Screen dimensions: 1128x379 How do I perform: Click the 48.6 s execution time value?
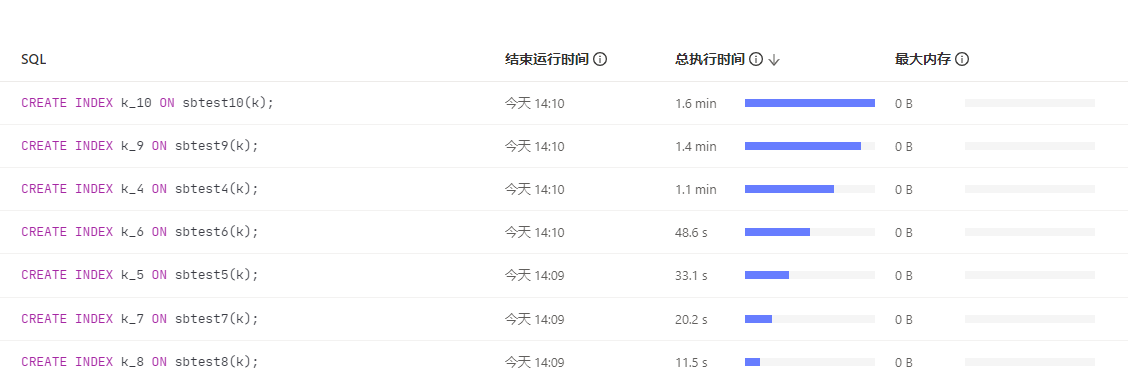(691, 233)
